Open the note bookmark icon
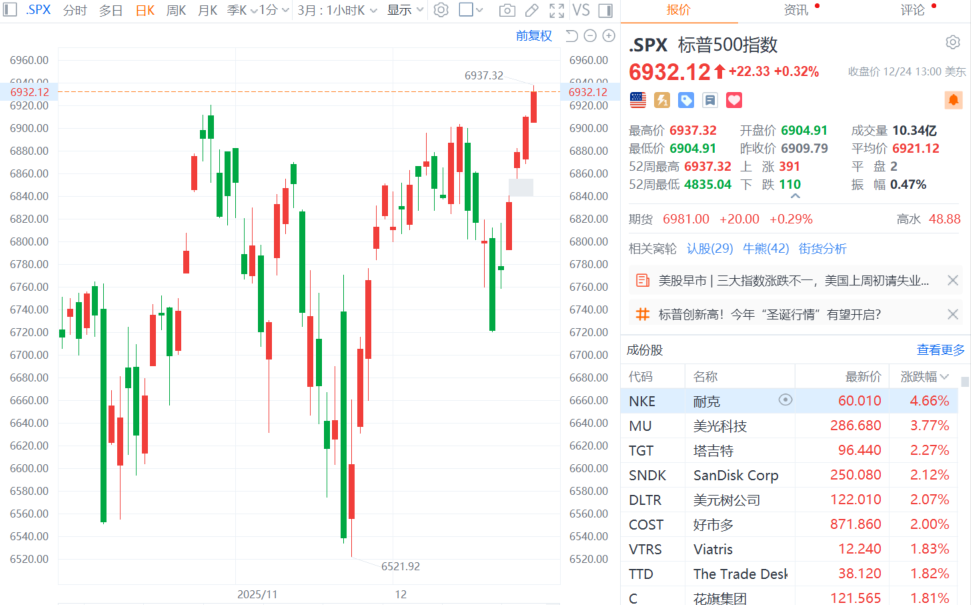971x605 pixels. point(710,100)
